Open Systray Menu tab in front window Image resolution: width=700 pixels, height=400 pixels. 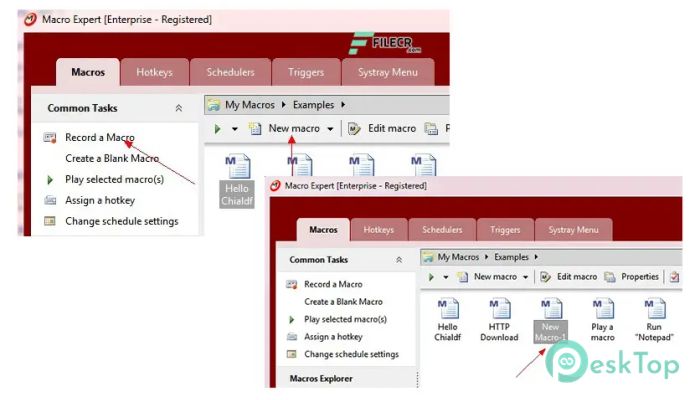coord(573,229)
